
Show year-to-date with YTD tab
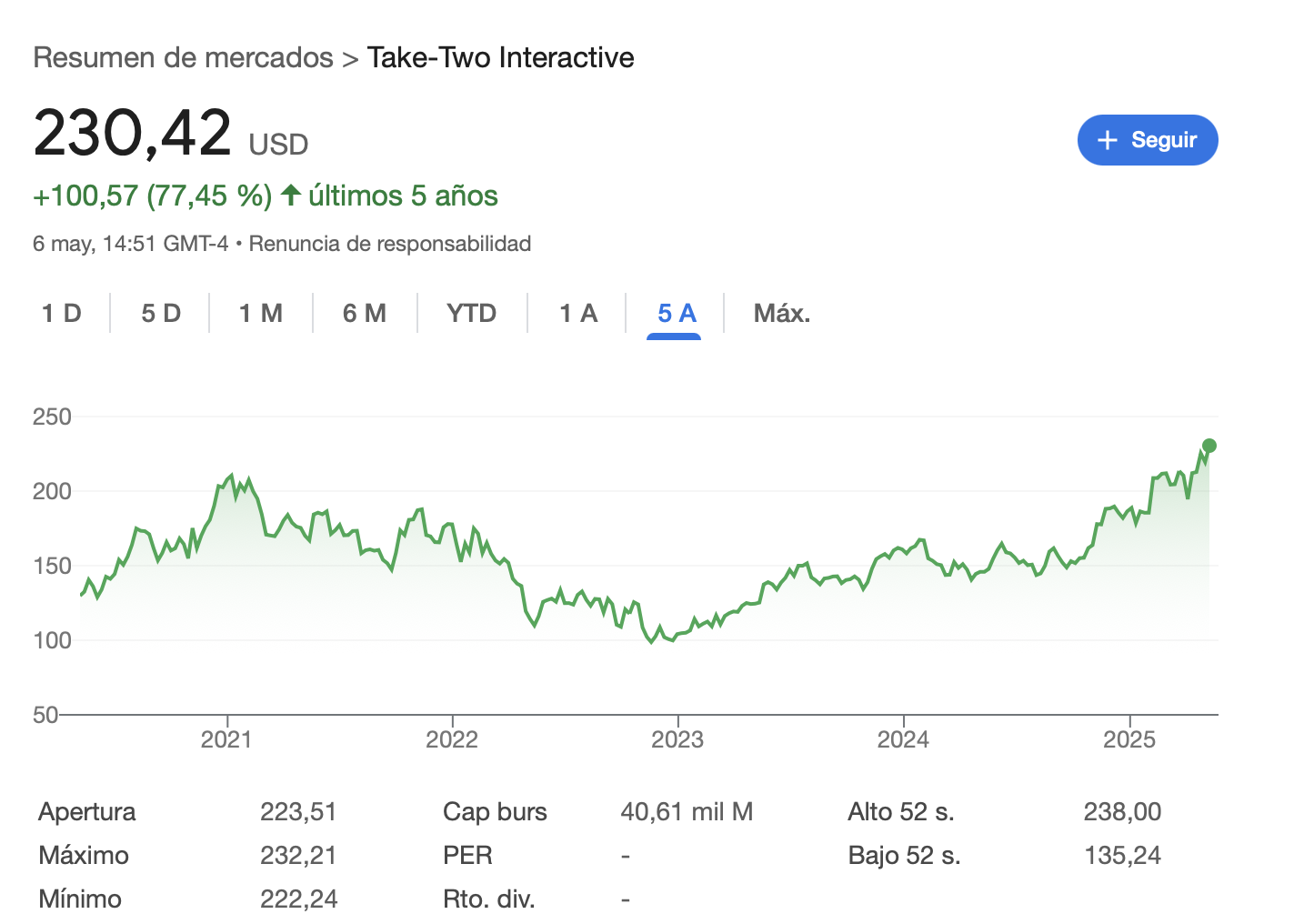pos(472,314)
